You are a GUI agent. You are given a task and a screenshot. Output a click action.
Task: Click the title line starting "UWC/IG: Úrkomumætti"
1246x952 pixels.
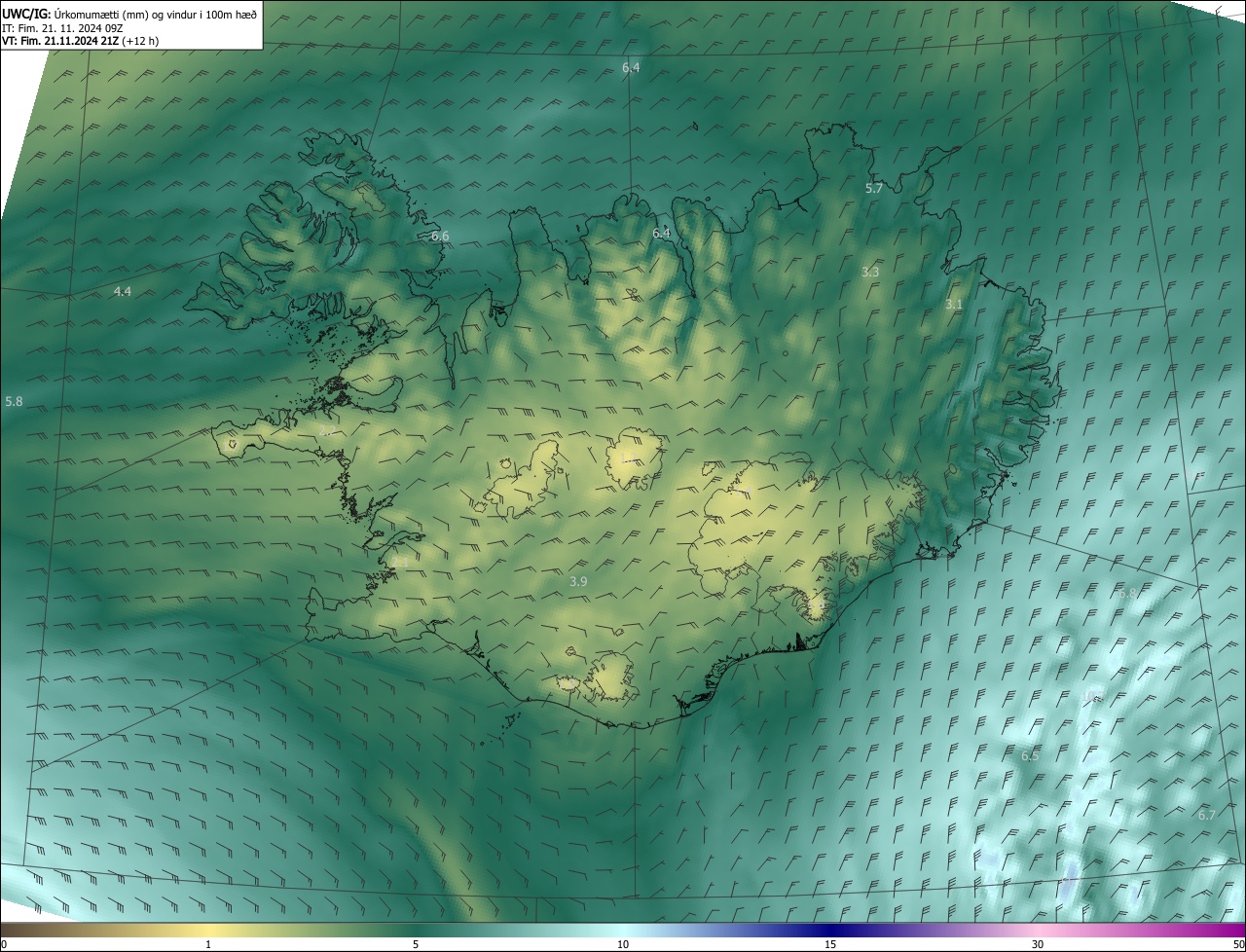tap(129, 13)
